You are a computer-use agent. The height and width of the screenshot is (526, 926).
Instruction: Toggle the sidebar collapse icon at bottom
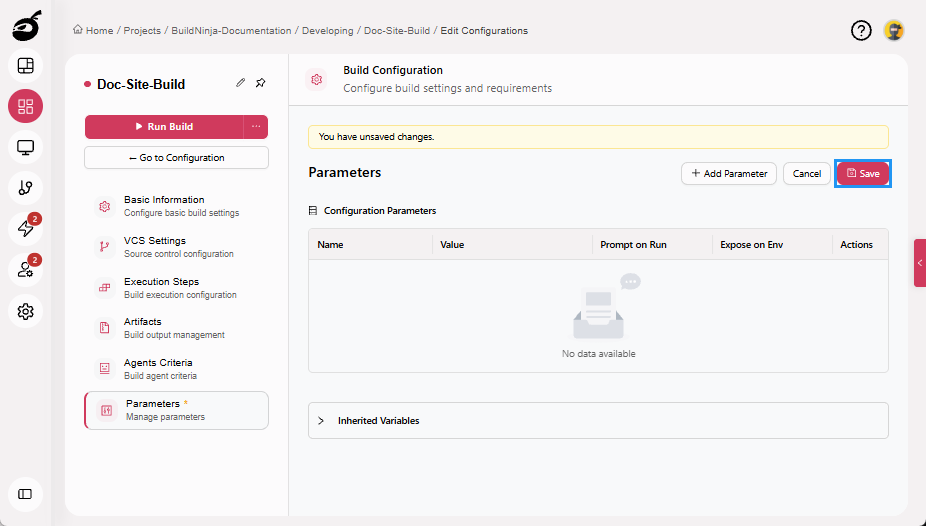pyautogui.click(x=25, y=494)
